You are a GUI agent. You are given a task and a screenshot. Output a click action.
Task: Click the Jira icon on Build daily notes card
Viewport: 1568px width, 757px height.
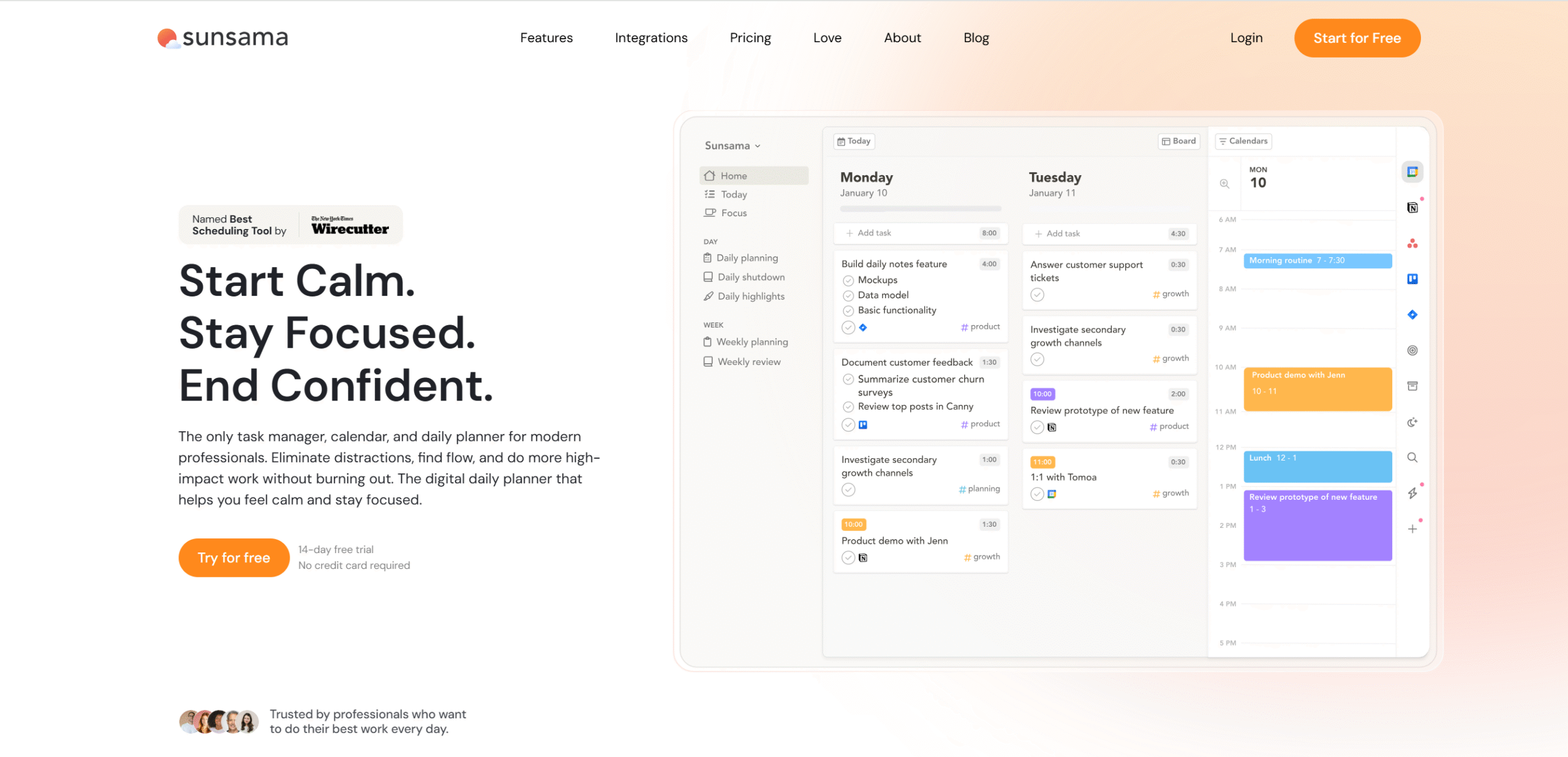(x=863, y=328)
